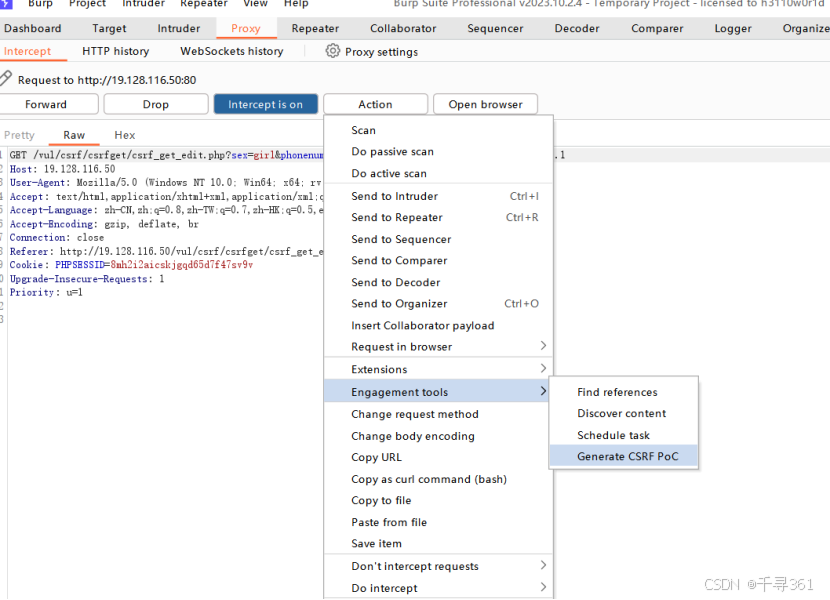Switch to the Decoder tab
Viewport: 830px width, 600px height.
tap(577, 28)
